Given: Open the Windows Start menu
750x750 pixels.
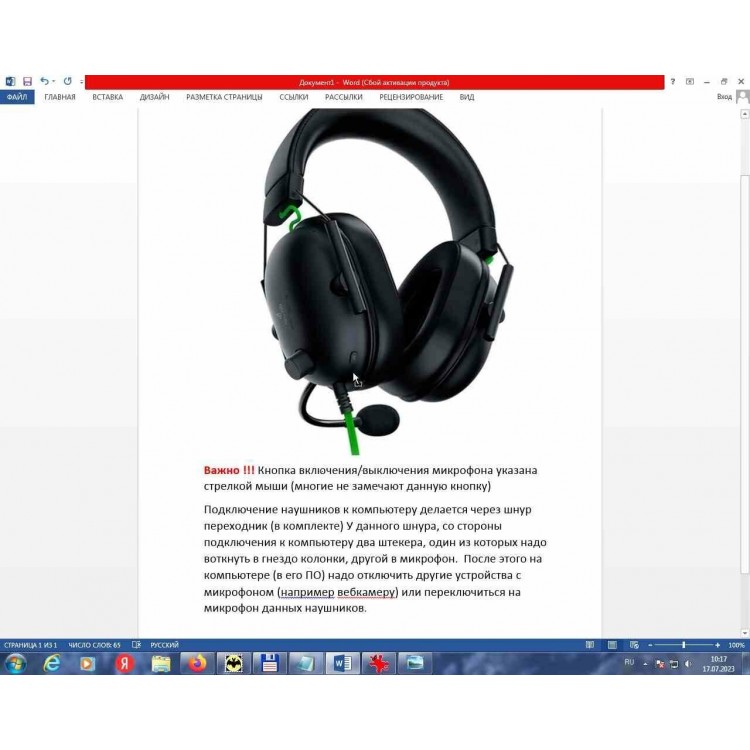Looking at the screenshot, I should (15, 664).
